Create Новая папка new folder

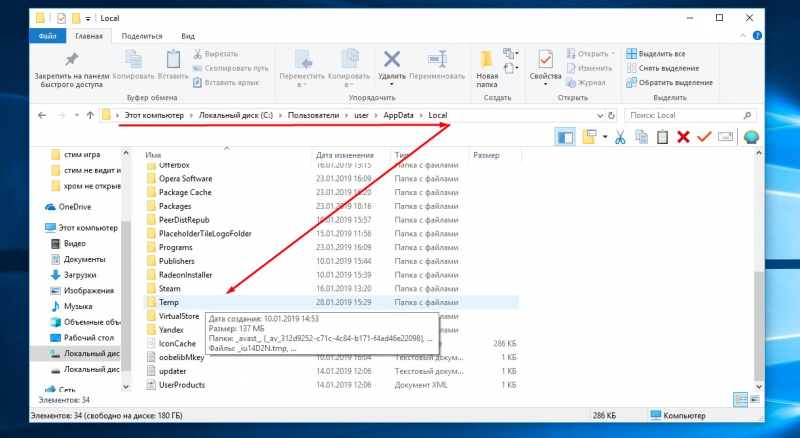click(x=487, y=69)
